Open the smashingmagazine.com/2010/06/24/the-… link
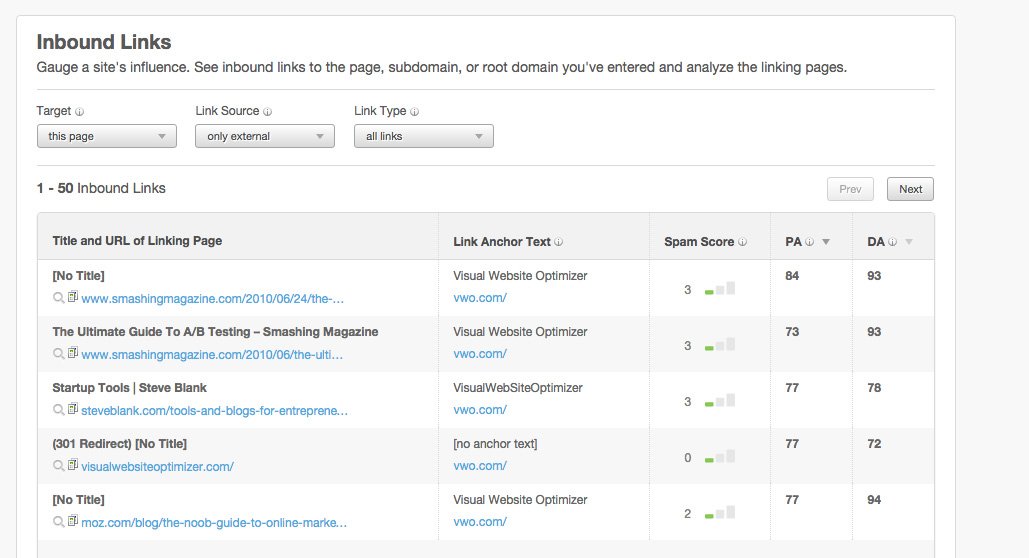This screenshot has height=558, width=1029. 213,299
